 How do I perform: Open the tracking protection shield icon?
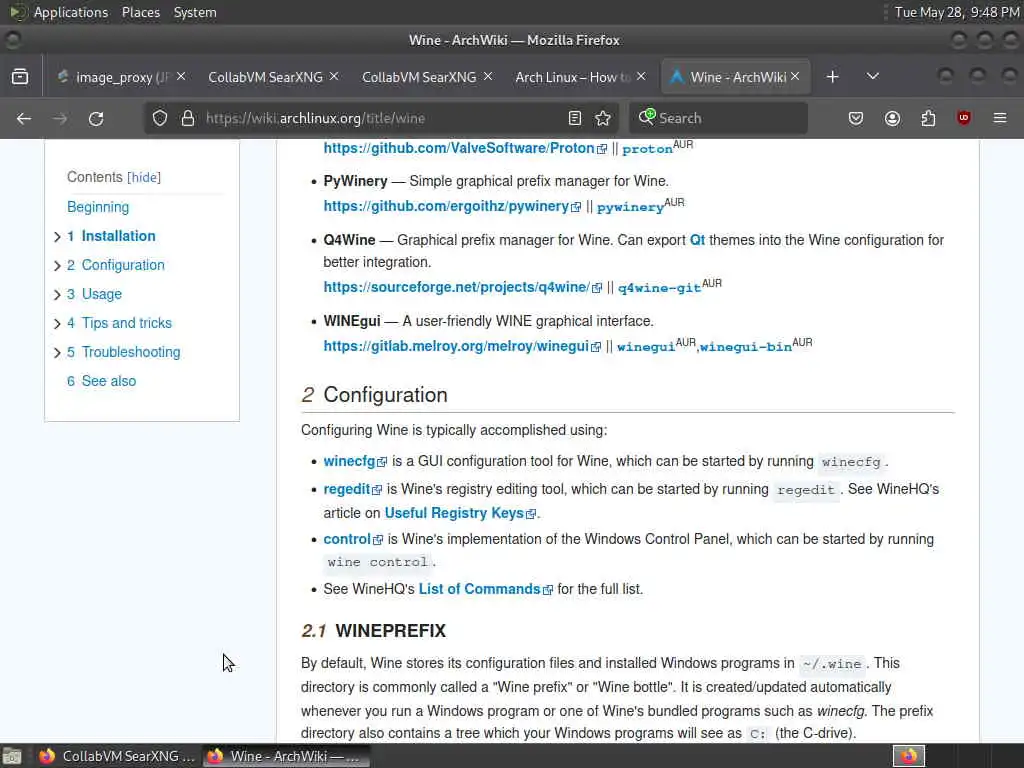160,118
